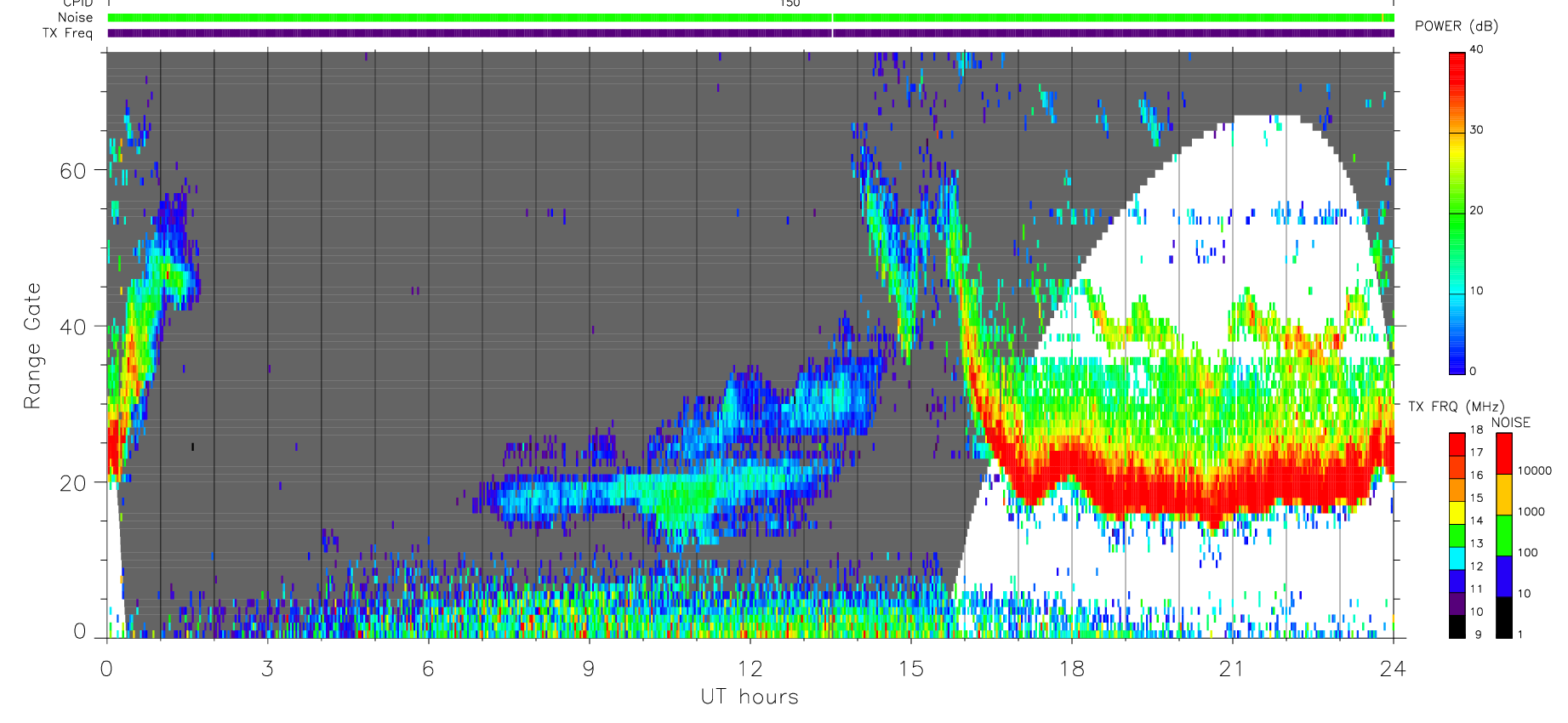The image size is (1568, 723).
Task: Click the x-axis tick label 21
Action: coord(1232,669)
